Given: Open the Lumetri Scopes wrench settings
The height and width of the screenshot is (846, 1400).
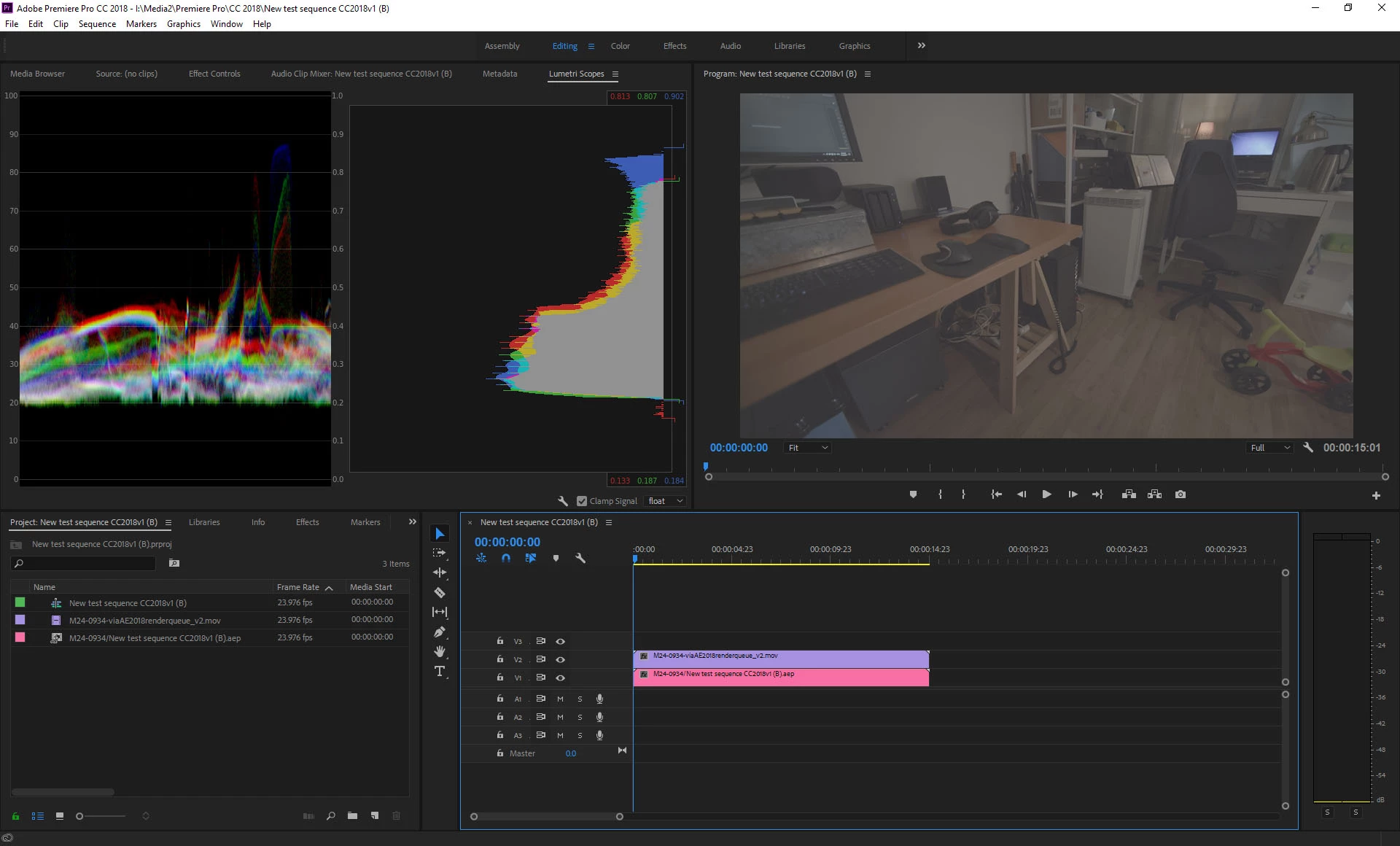Looking at the screenshot, I should coord(563,501).
